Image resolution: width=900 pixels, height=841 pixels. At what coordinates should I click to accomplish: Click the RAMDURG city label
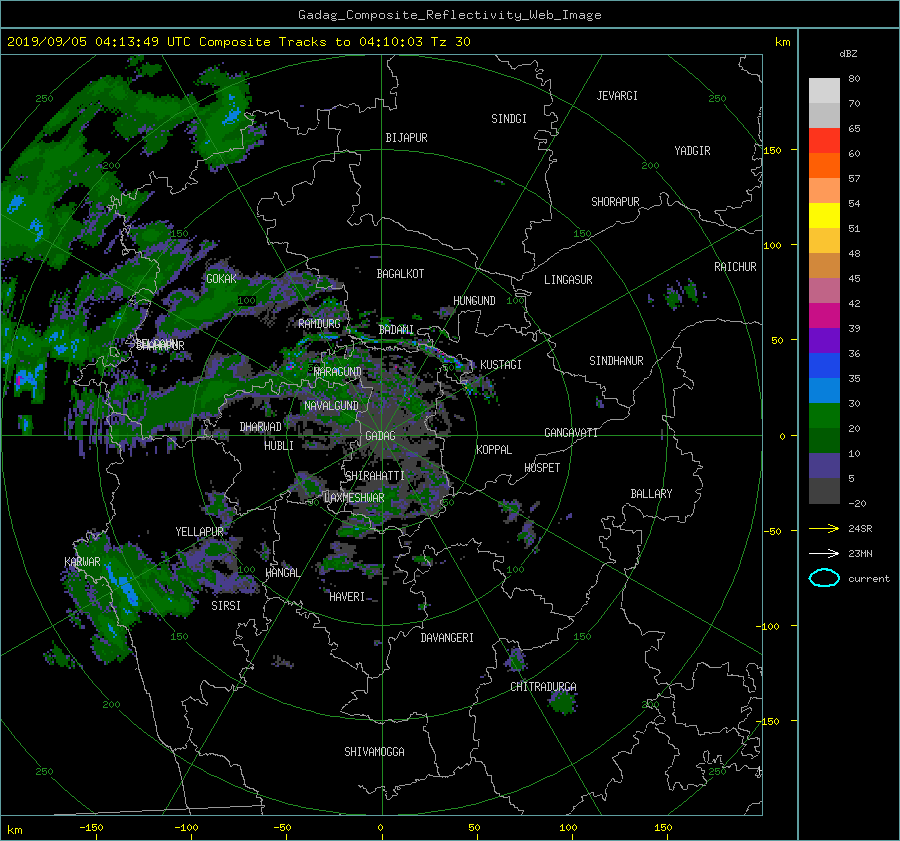click(x=319, y=324)
